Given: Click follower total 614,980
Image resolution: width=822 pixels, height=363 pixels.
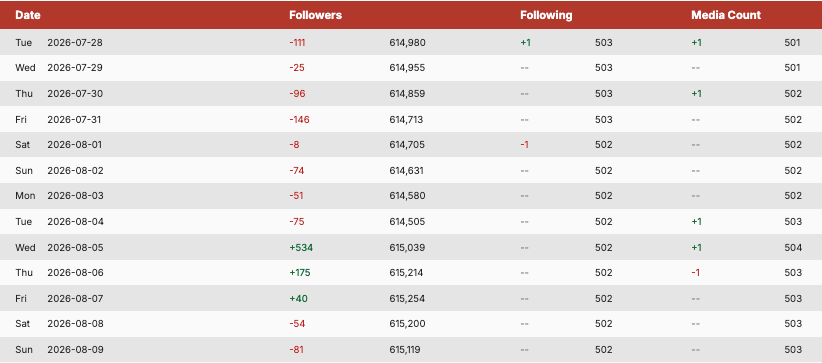Looking at the screenshot, I should click(407, 42).
